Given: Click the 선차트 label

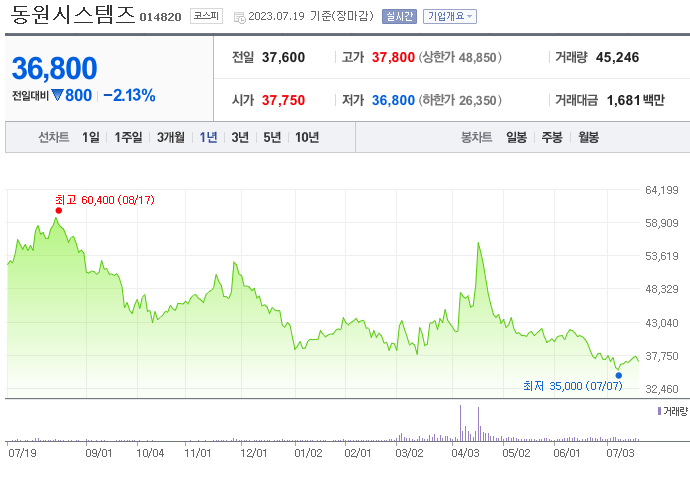Looking at the screenshot, I should click(54, 137).
